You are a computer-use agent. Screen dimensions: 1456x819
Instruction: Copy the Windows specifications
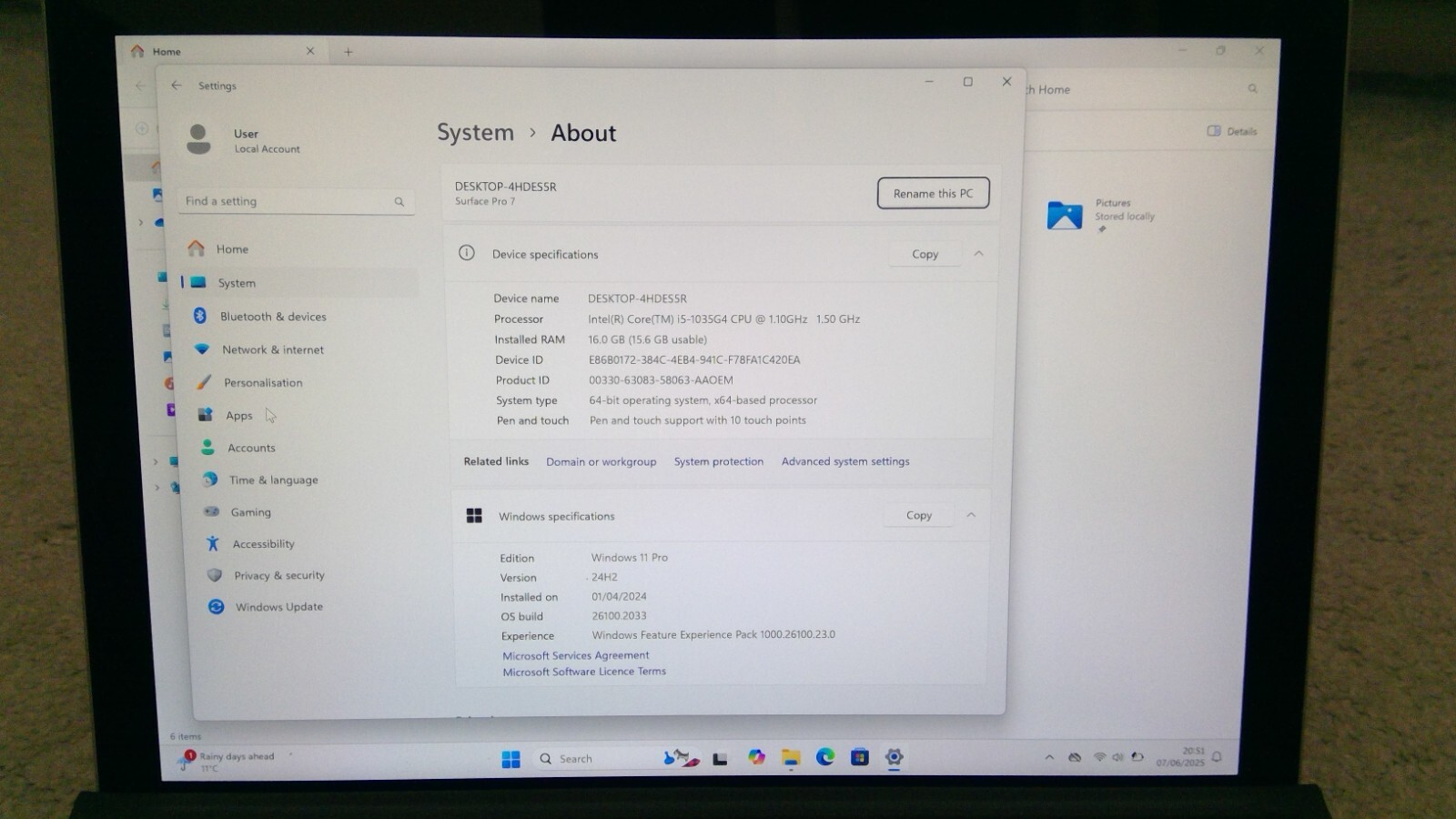(x=919, y=515)
